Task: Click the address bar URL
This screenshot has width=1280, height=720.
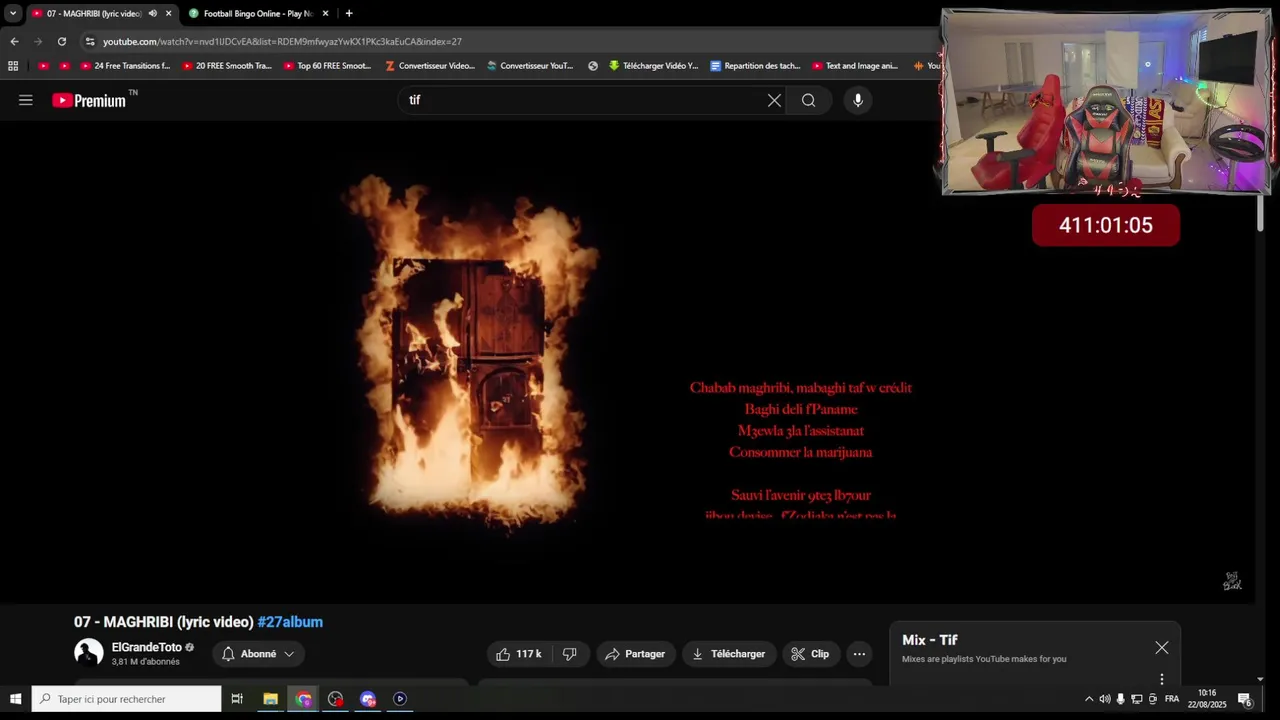Action: [282, 41]
